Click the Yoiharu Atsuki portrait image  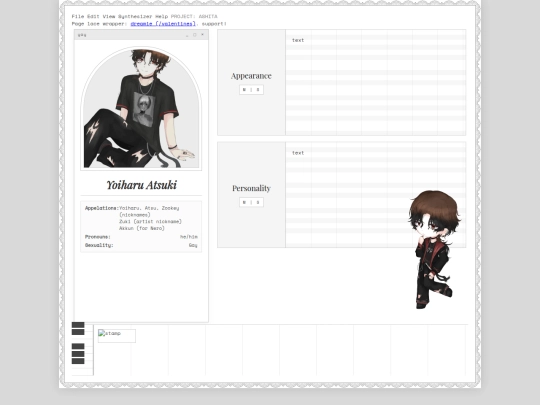pyautogui.click(x=141, y=108)
